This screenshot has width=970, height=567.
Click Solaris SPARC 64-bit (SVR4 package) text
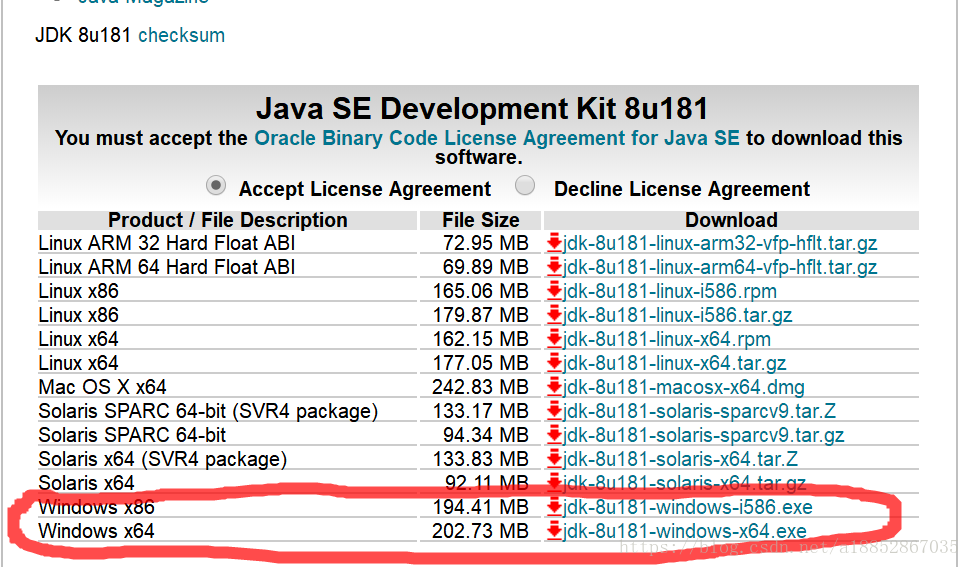pos(208,411)
